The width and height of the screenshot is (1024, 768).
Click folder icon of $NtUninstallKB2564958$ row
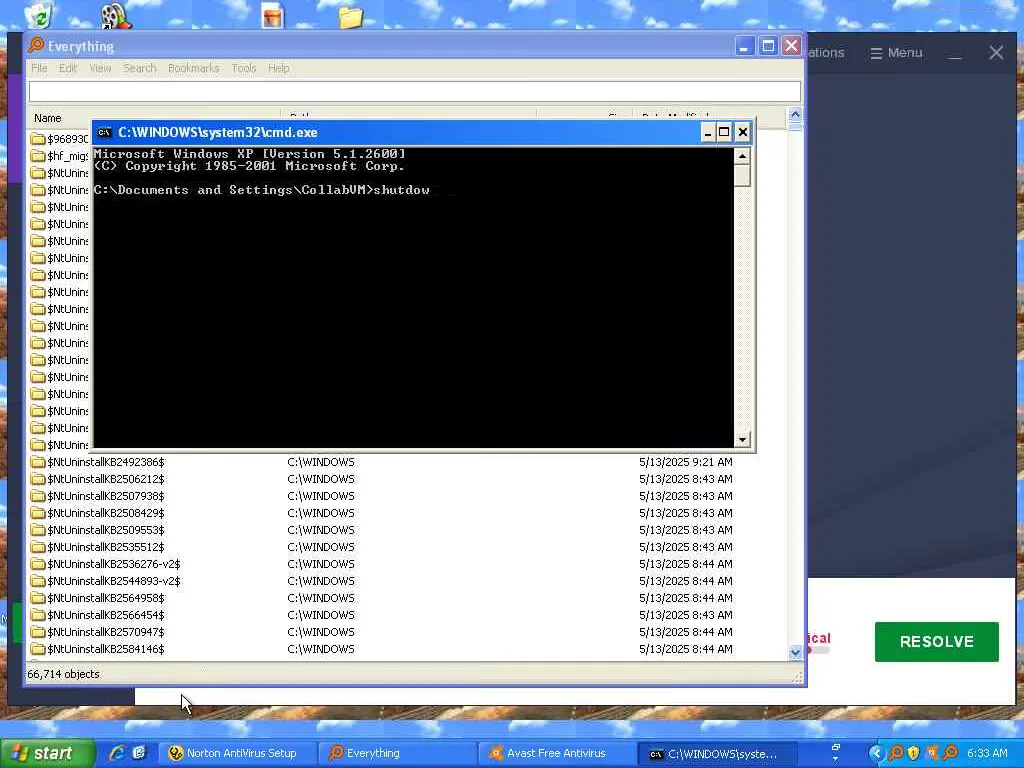pyautogui.click(x=38, y=598)
